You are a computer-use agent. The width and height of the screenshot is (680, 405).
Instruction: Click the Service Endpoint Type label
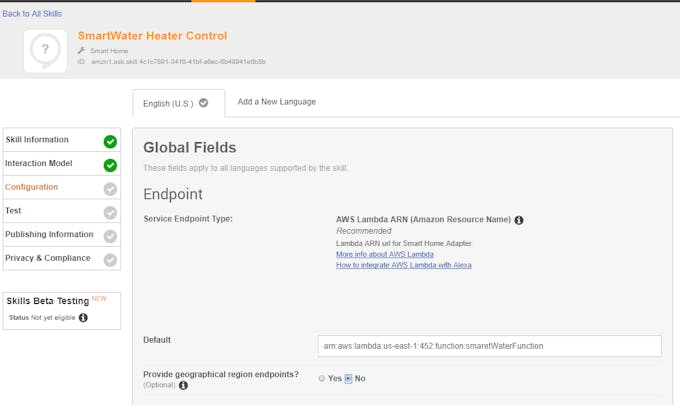point(188,219)
